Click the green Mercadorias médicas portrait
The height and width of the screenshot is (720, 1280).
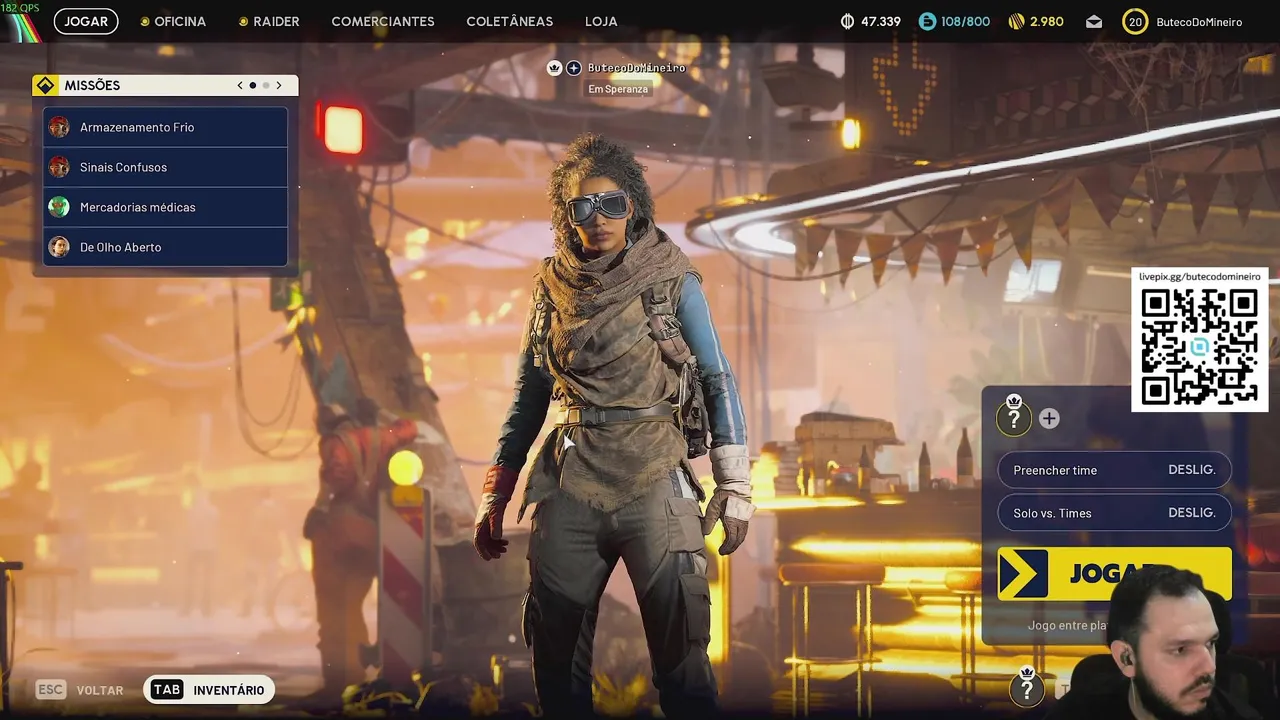pos(59,207)
